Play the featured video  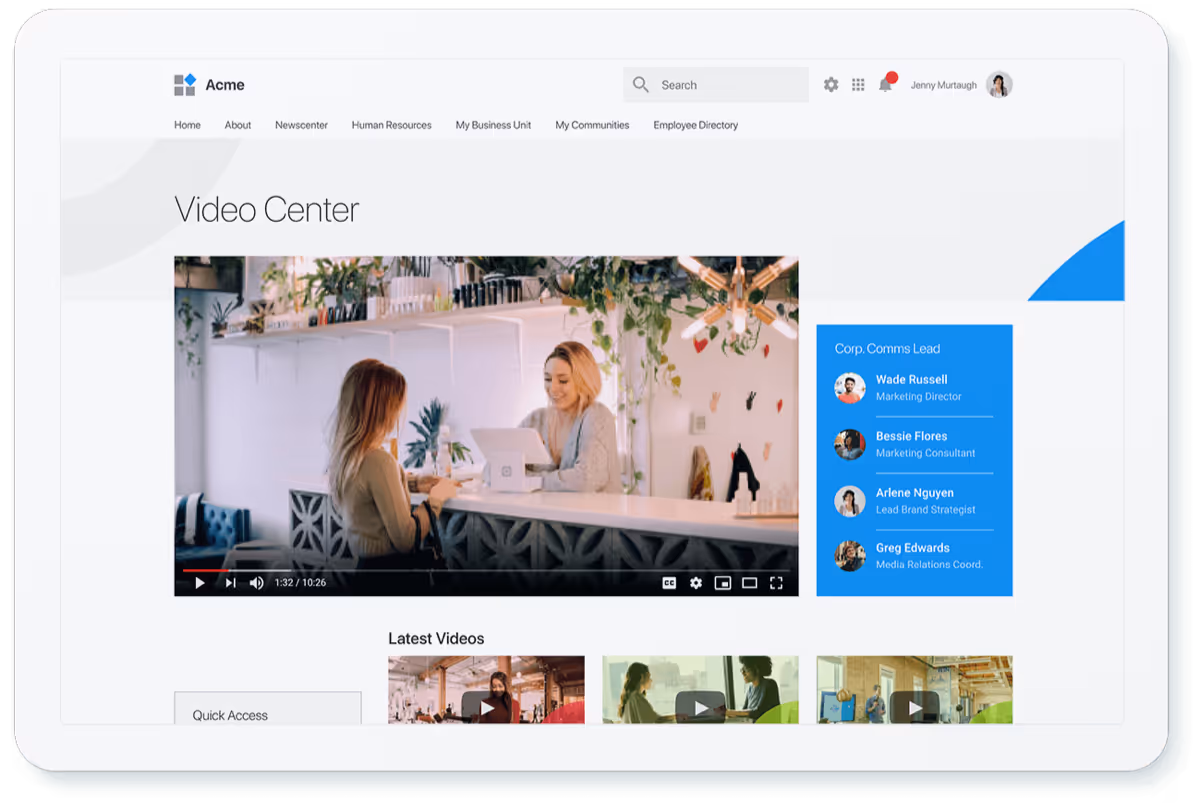(199, 582)
